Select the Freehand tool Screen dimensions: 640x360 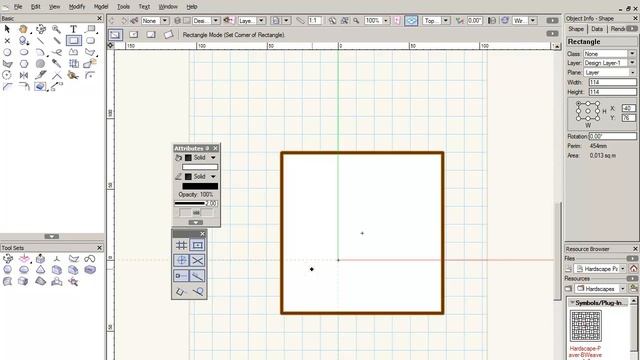click(56, 52)
